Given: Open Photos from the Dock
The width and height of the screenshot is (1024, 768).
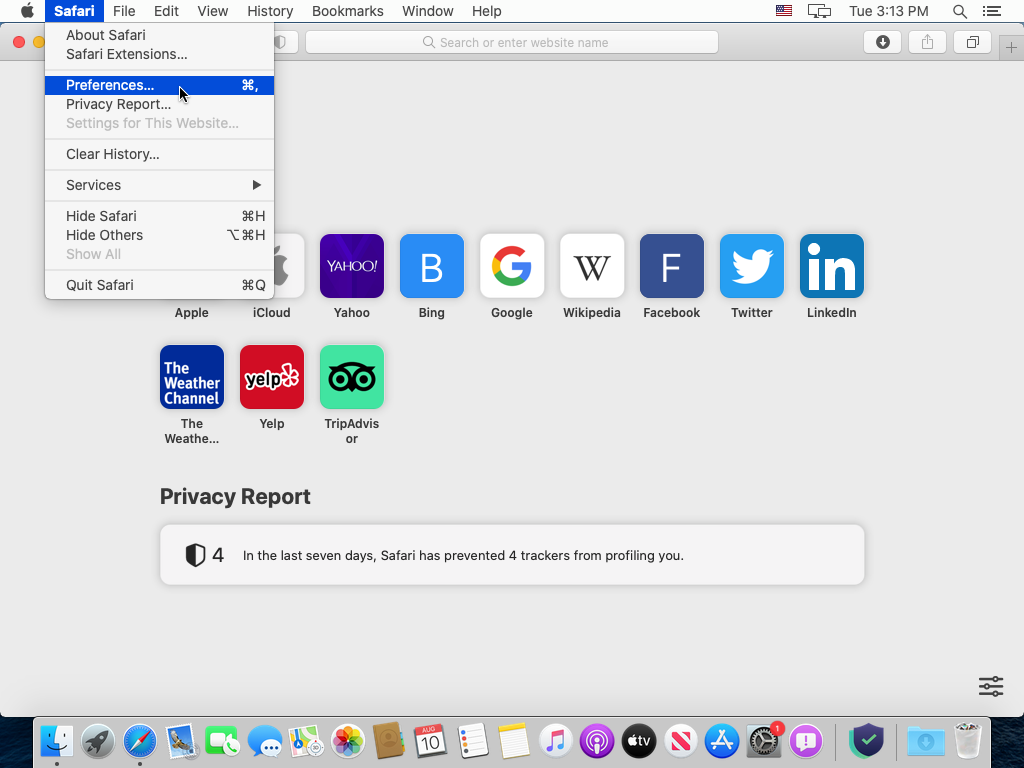Looking at the screenshot, I should click(347, 741).
